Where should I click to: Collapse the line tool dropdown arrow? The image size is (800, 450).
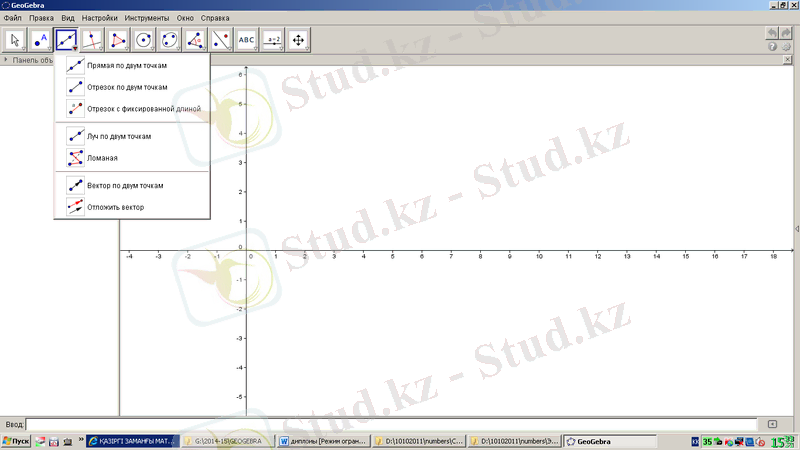point(75,48)
